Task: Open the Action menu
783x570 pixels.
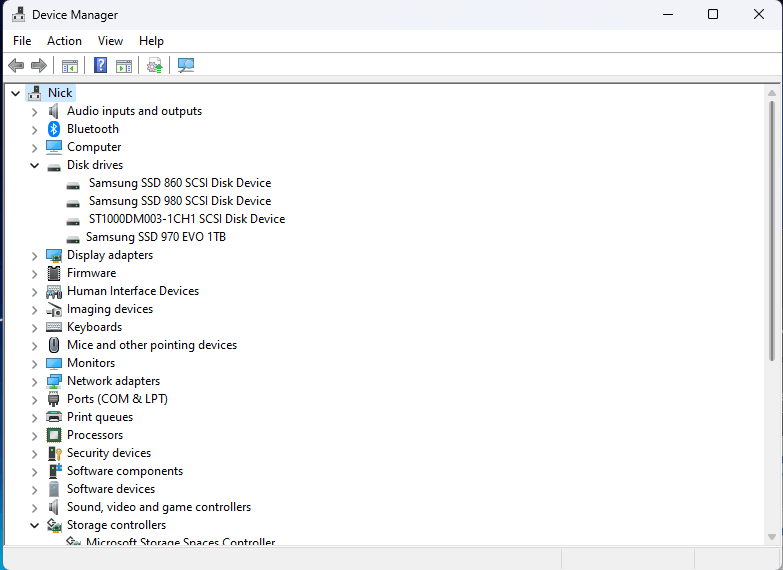Action: pyautogui.click(x=64, y=41)
